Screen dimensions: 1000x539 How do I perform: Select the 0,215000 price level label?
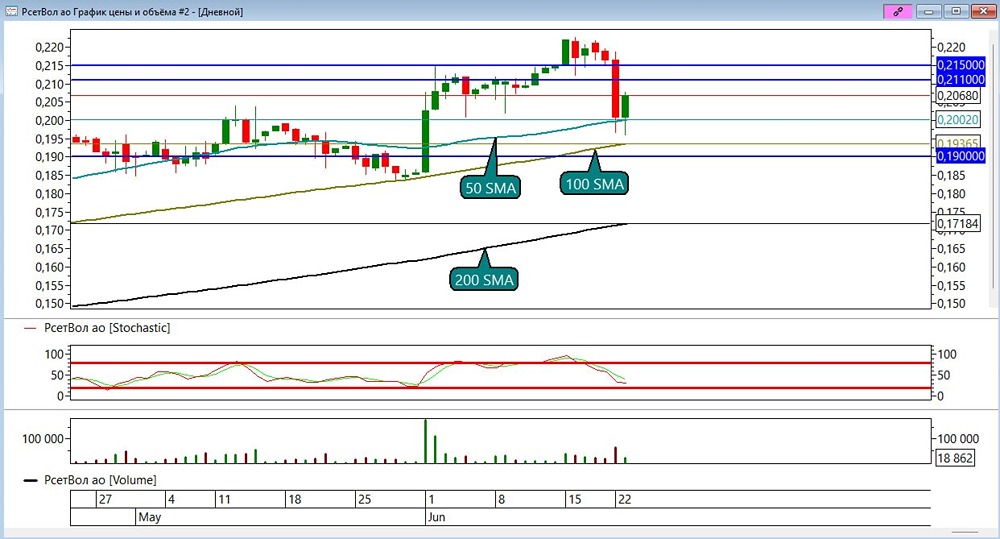click(x=960, y=65)
